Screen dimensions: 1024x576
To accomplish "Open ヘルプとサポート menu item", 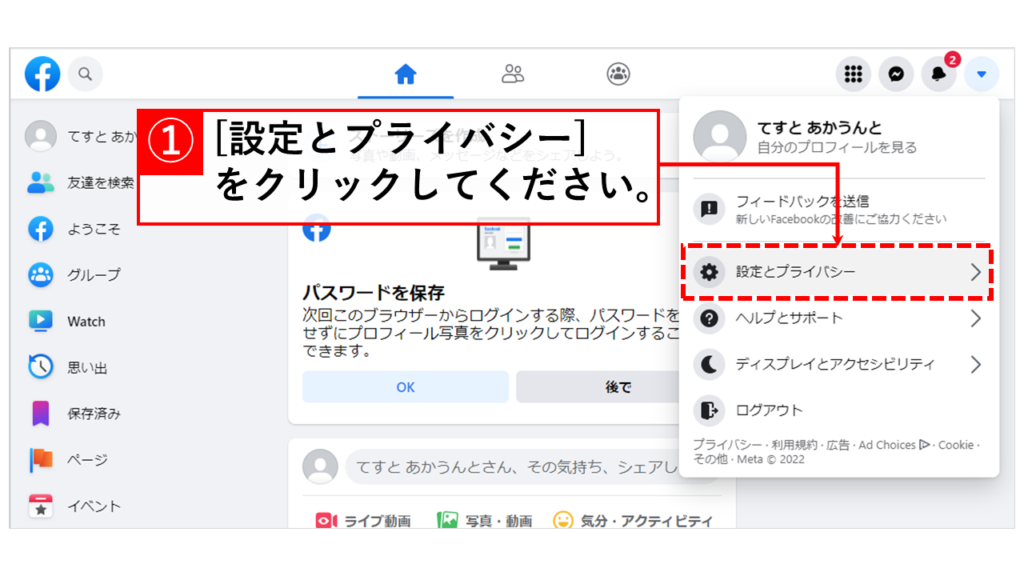I will (x=839, y=318).
